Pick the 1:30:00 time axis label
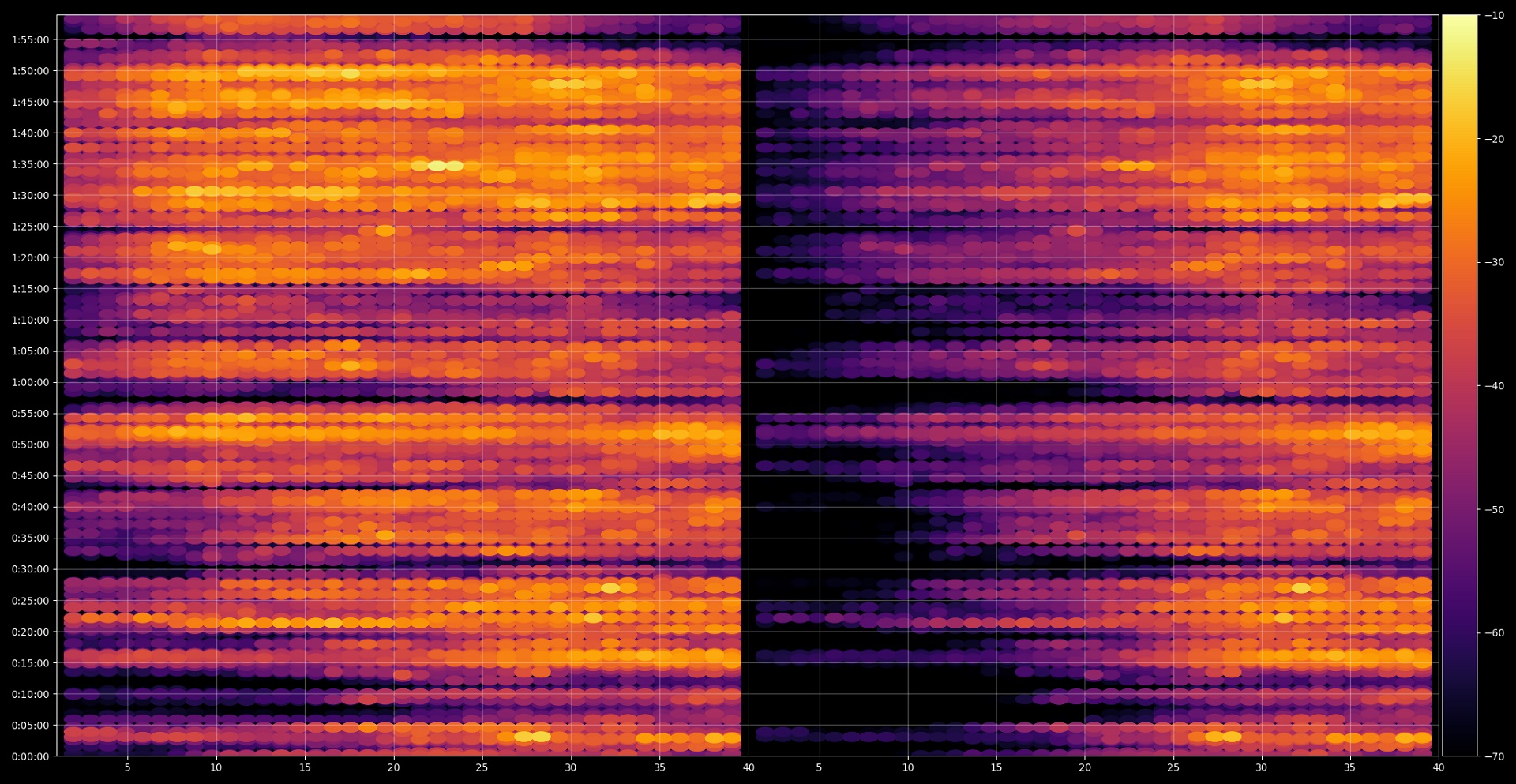1516x784 pixels. click(30, 196)
